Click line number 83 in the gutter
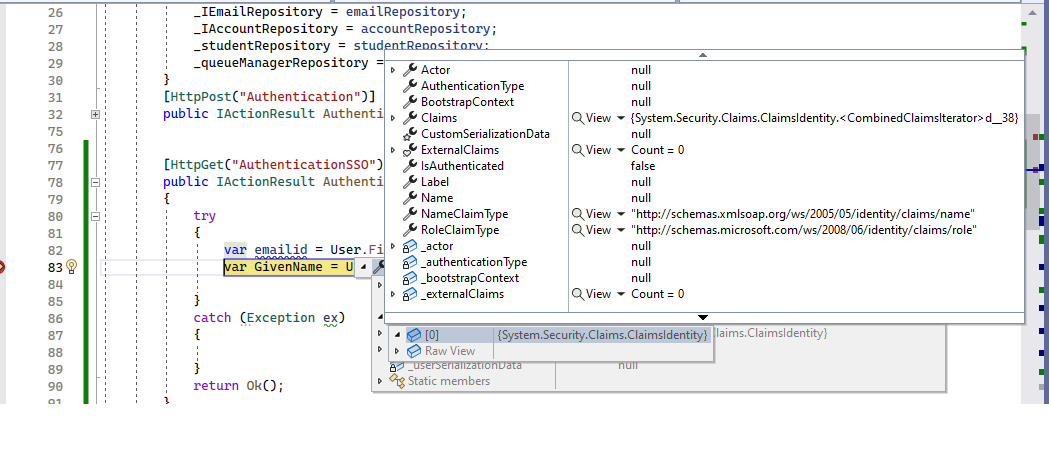The height and width of the screenshot is (460, 1049). [55, 267]
